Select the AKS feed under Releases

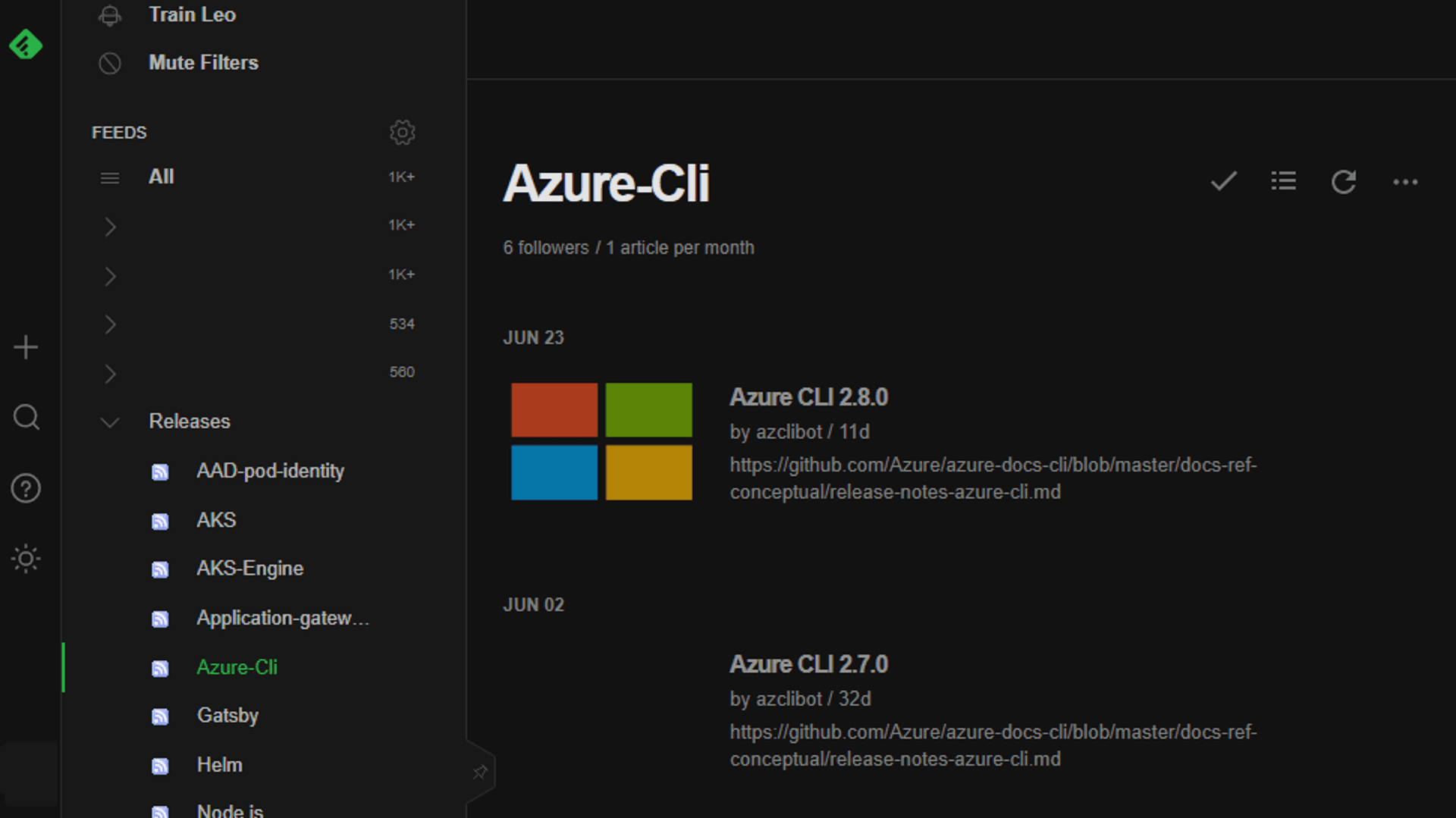[x=216, y=520]
